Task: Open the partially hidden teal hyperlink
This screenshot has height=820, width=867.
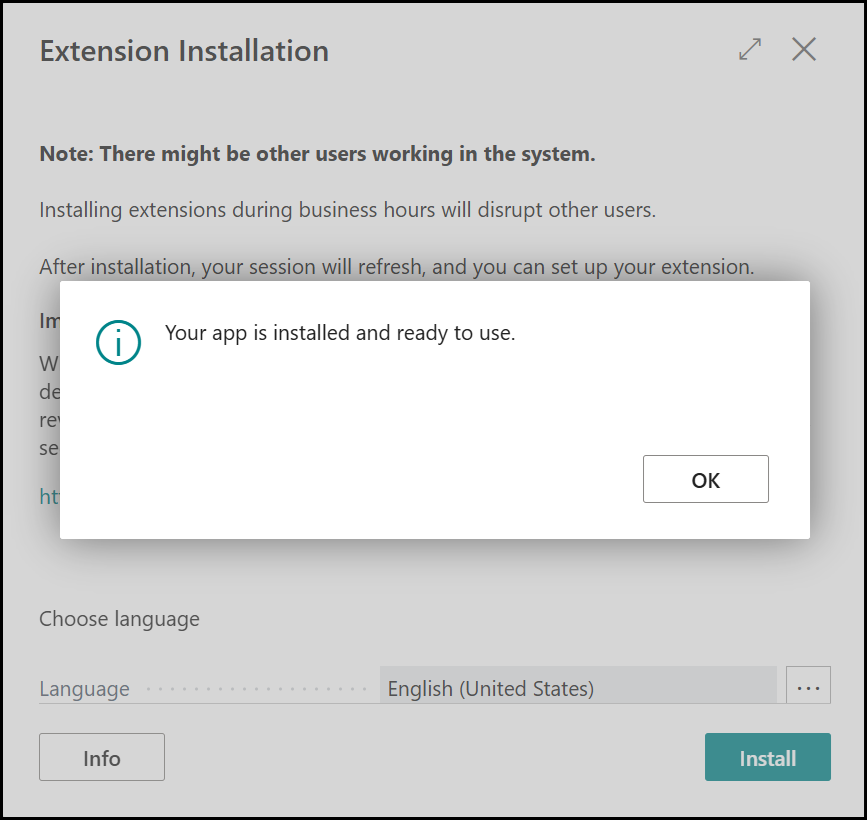Action: click(x=49, y=496)
